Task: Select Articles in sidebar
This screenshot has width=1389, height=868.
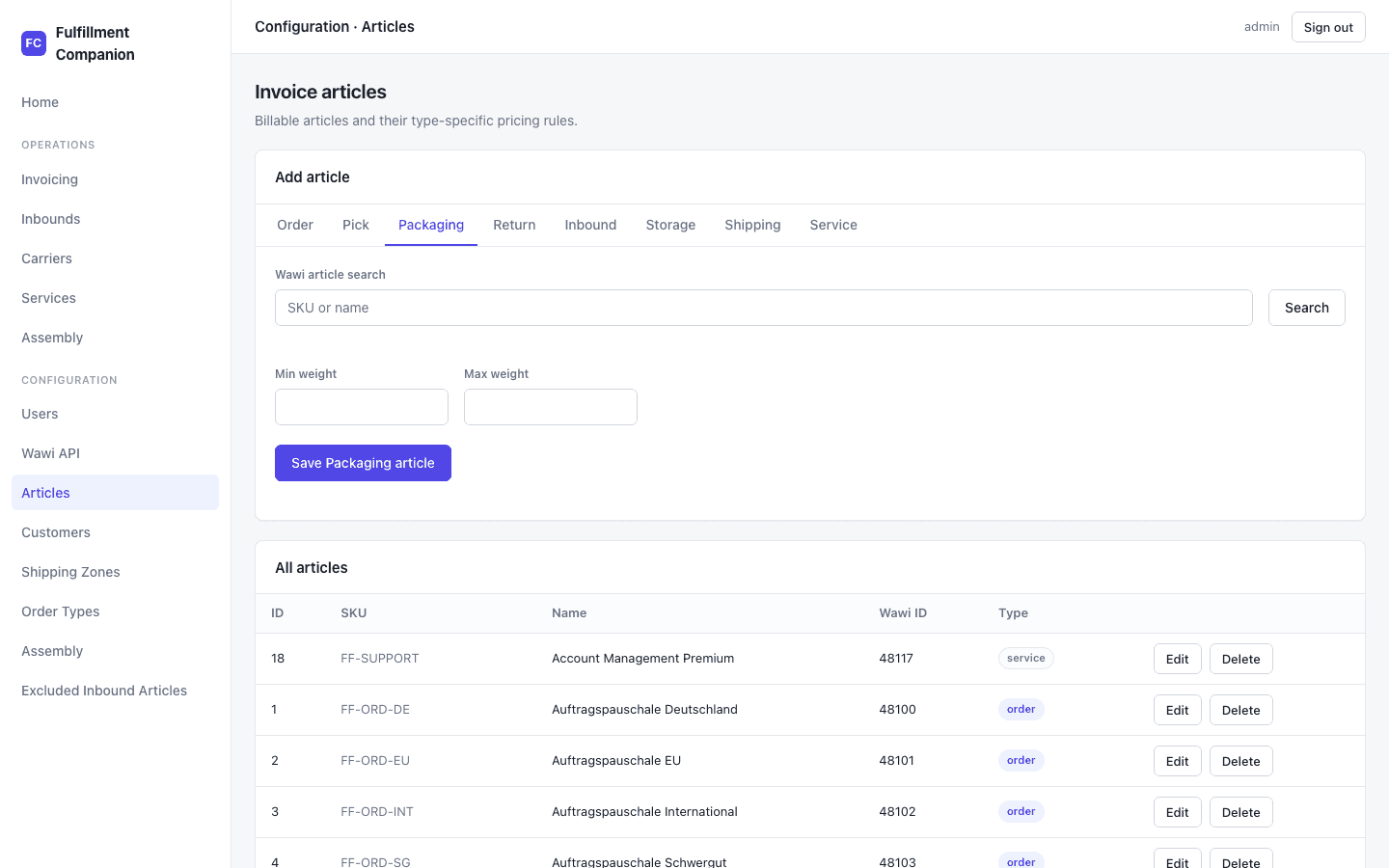Action: pos(115,493)
